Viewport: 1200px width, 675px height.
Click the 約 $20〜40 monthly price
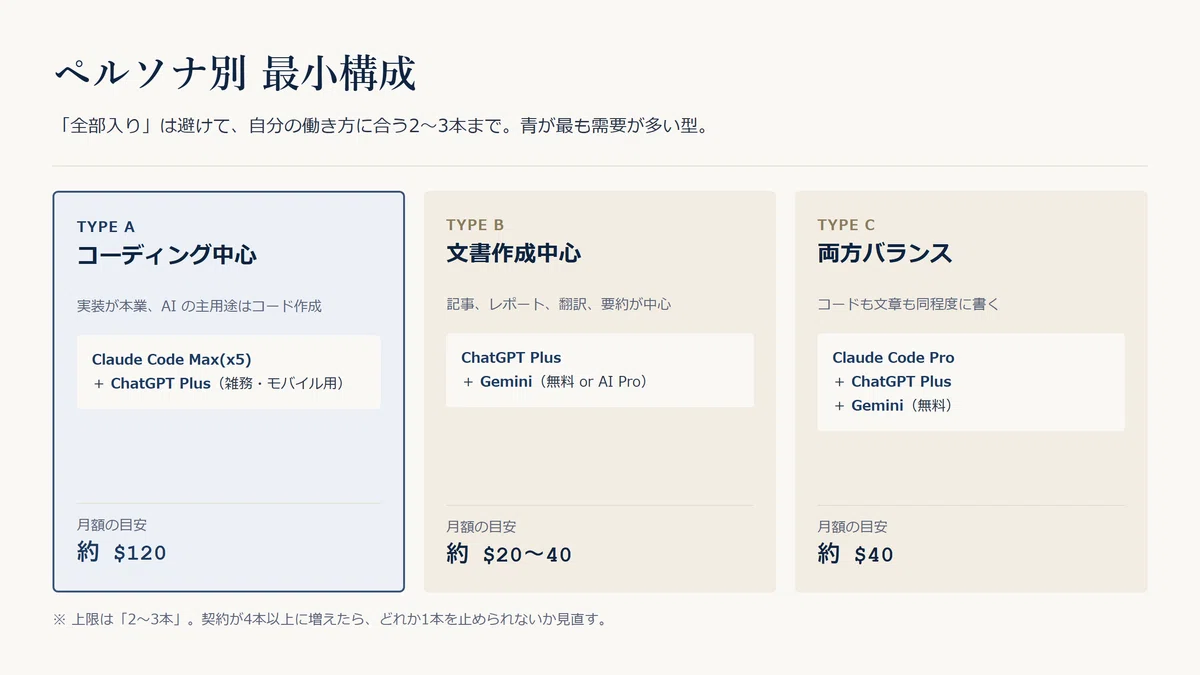tap(509, 554)
